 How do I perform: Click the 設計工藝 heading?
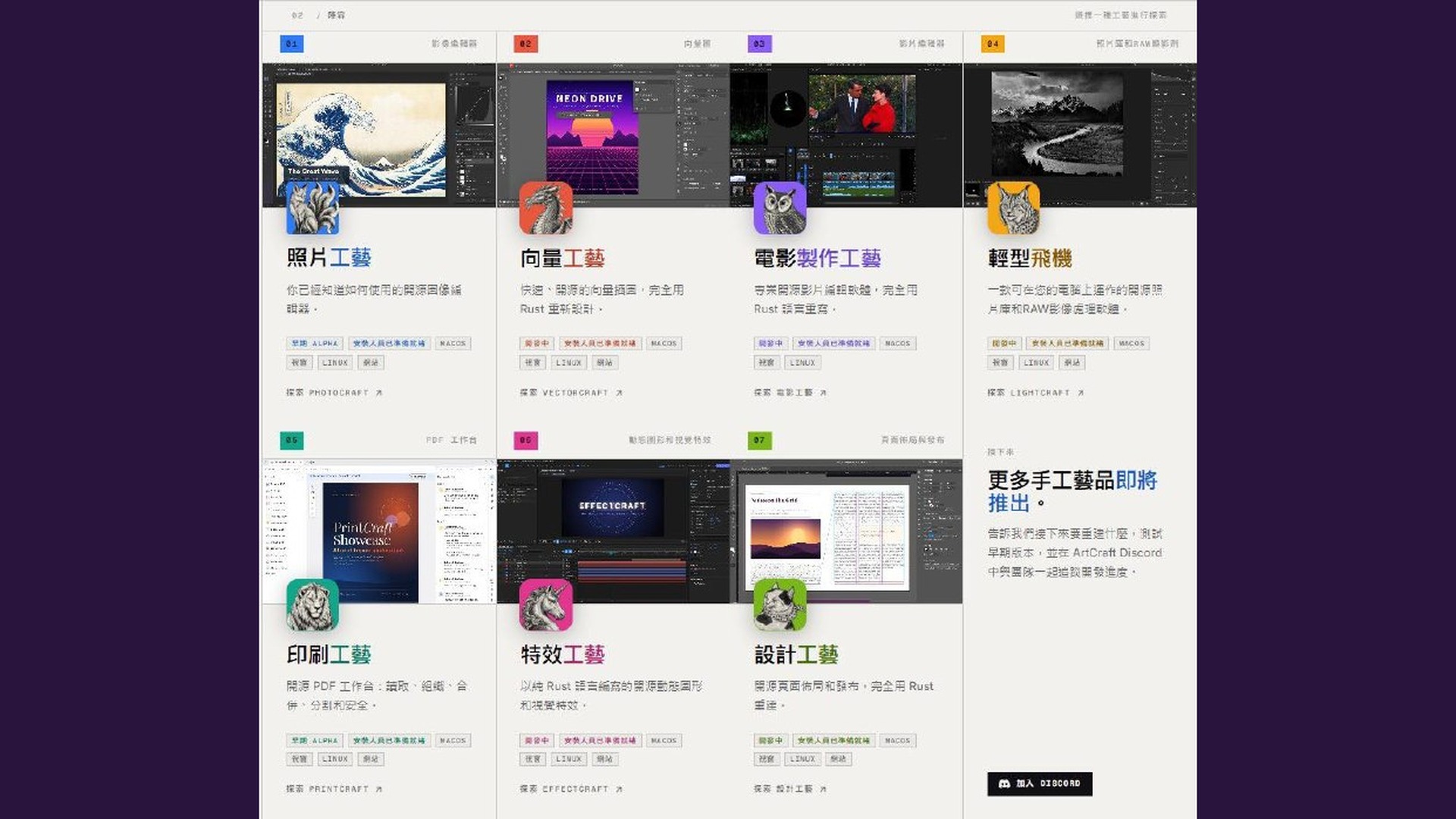(x=795, y=654)
